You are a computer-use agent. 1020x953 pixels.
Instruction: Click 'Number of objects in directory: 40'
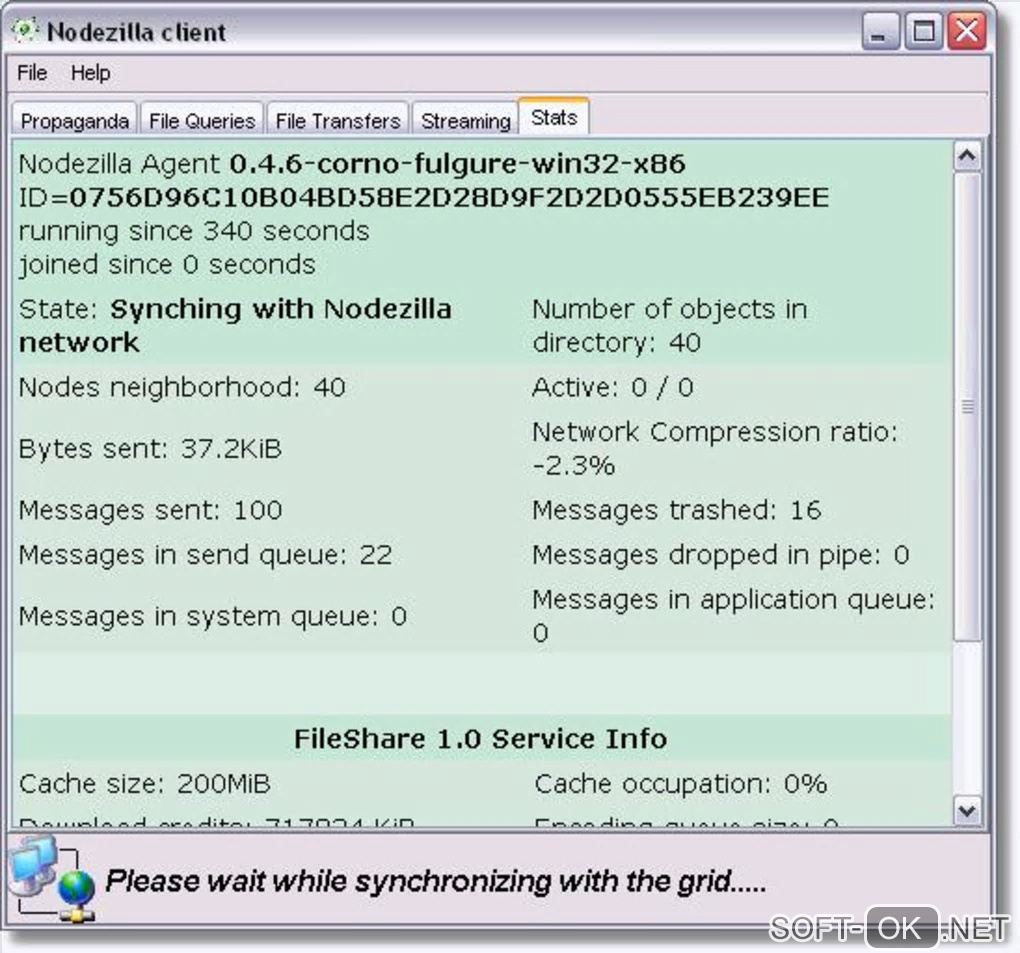669,325
